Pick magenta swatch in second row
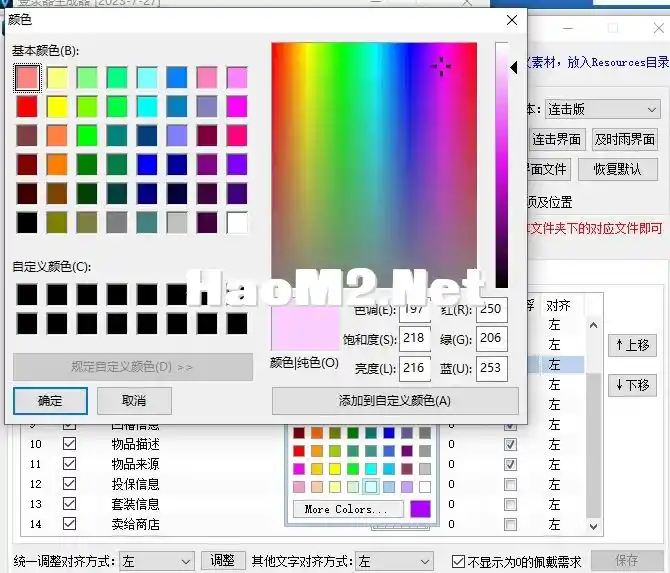This screenshot has width=670, height=573. pos(237,107)
